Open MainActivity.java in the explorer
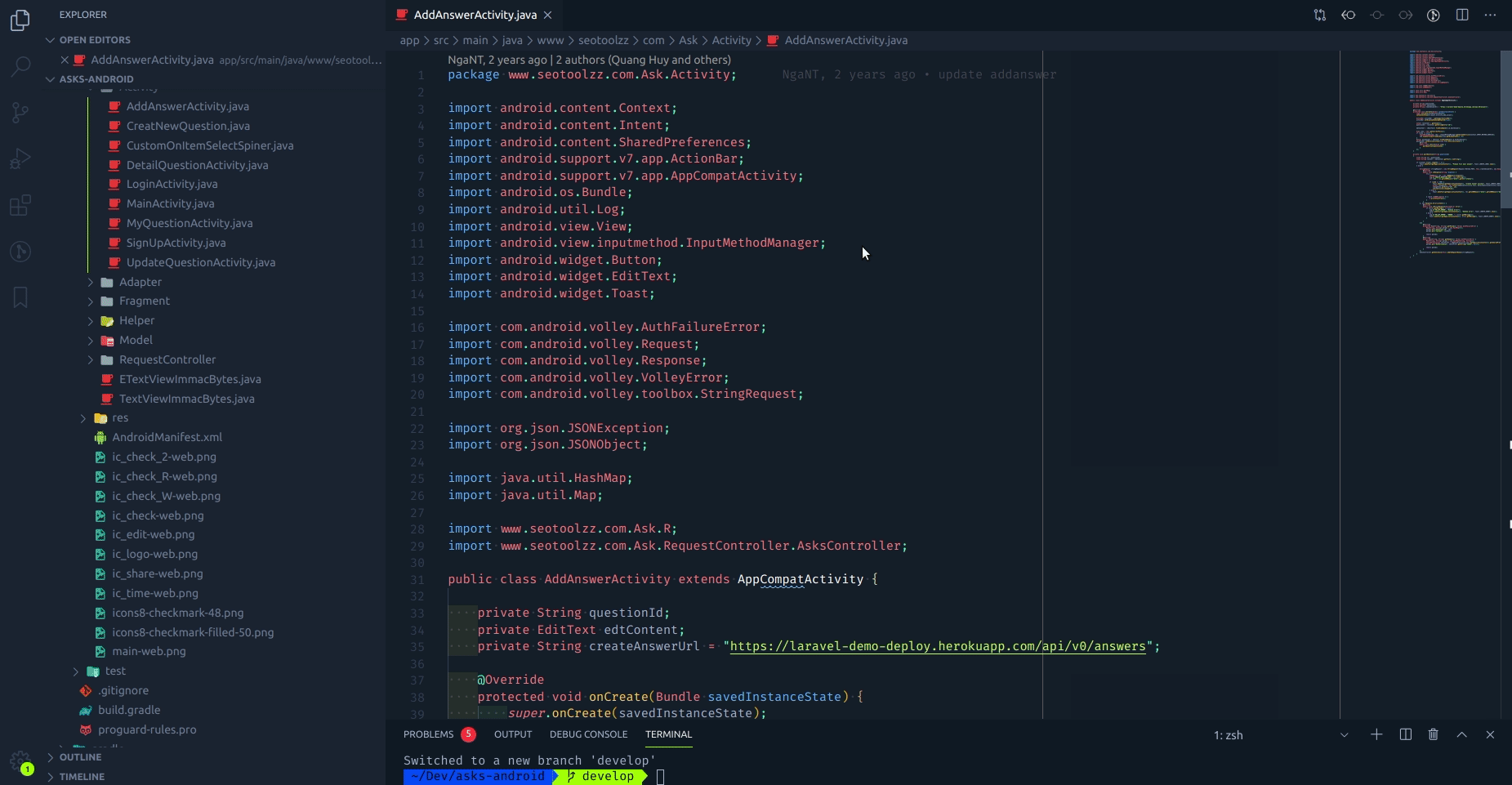 click(x=170, y=203)
